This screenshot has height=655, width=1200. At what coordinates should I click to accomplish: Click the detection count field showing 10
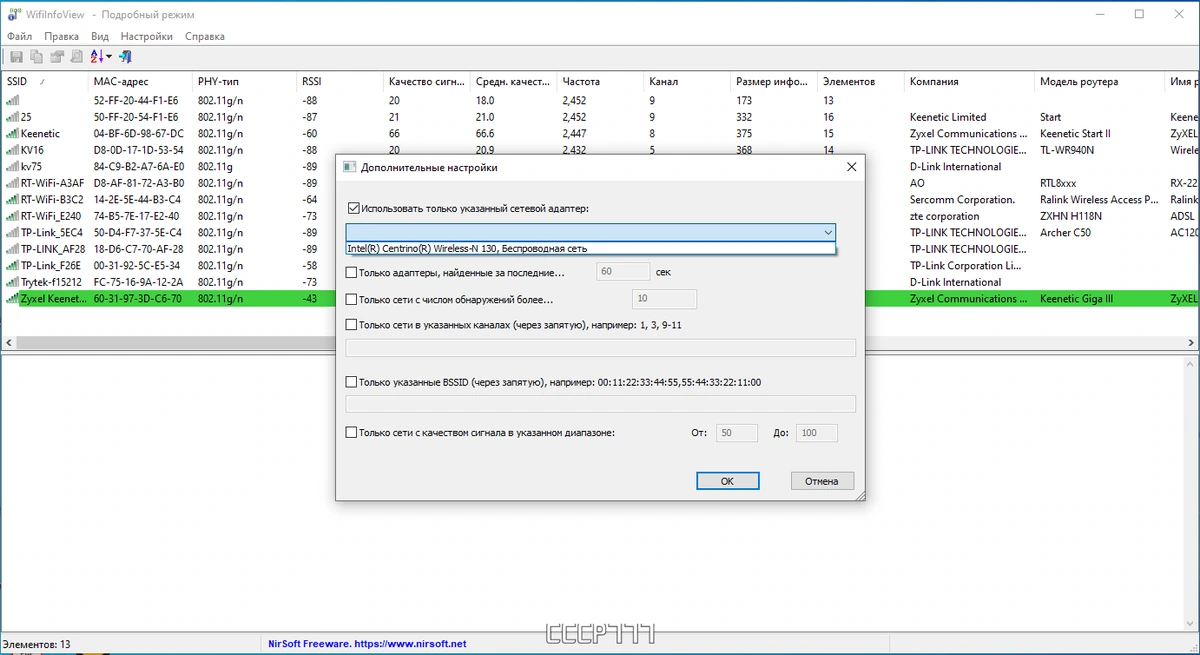(x=664, y=298)
